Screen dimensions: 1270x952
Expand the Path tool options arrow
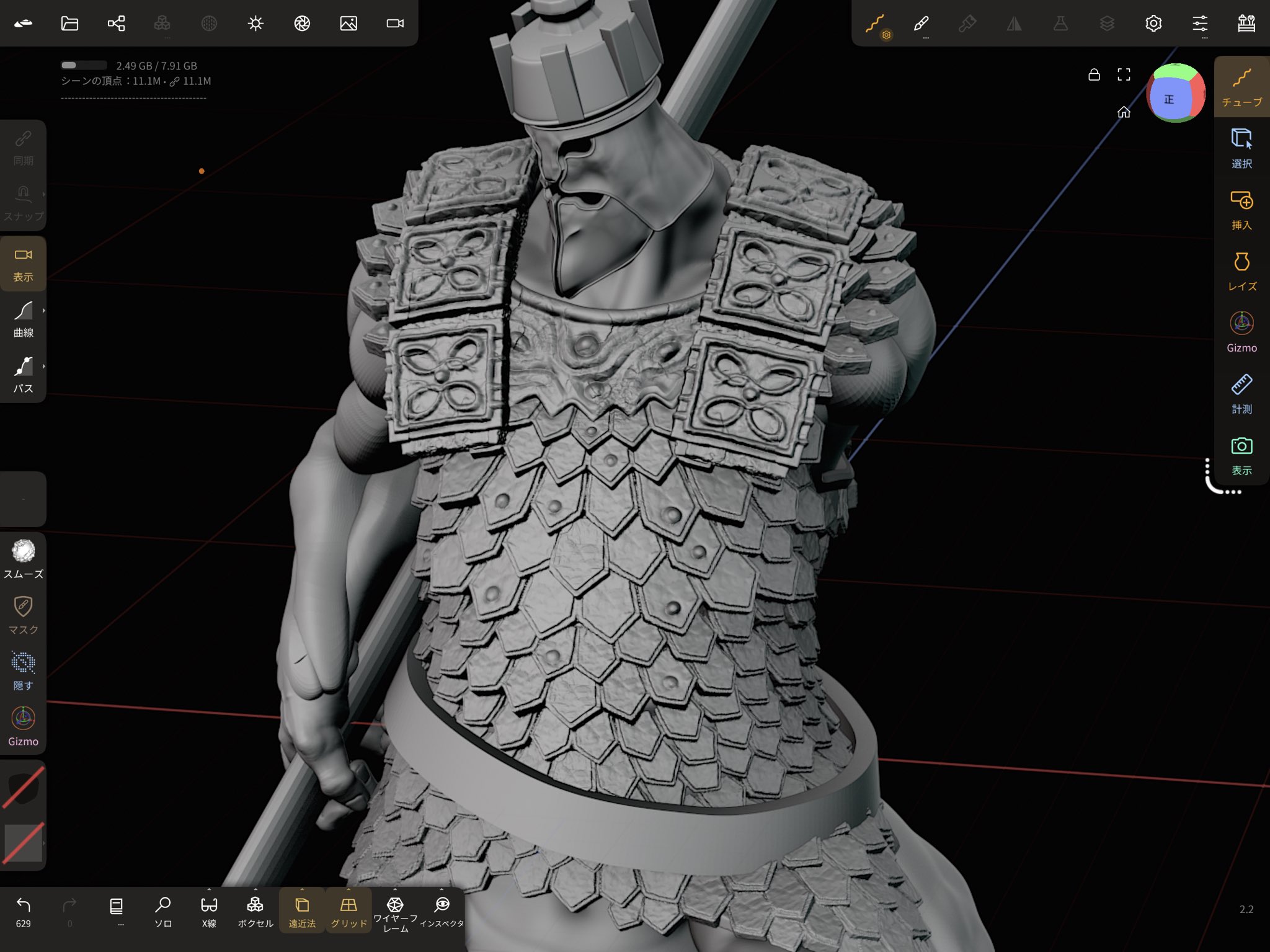click(43, 367)
